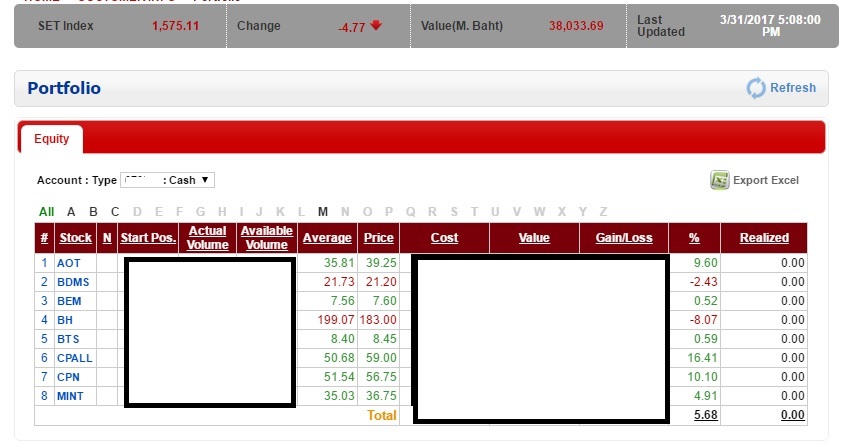
Task: Click the Value(M. Baht) figure 38,033.69
Action: pos(576,26)
